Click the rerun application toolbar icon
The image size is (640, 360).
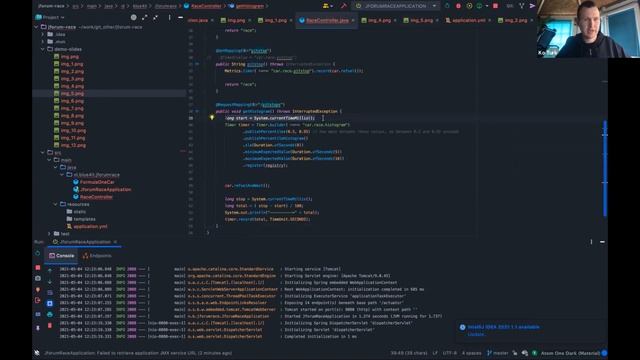click(x=447, y=6)
